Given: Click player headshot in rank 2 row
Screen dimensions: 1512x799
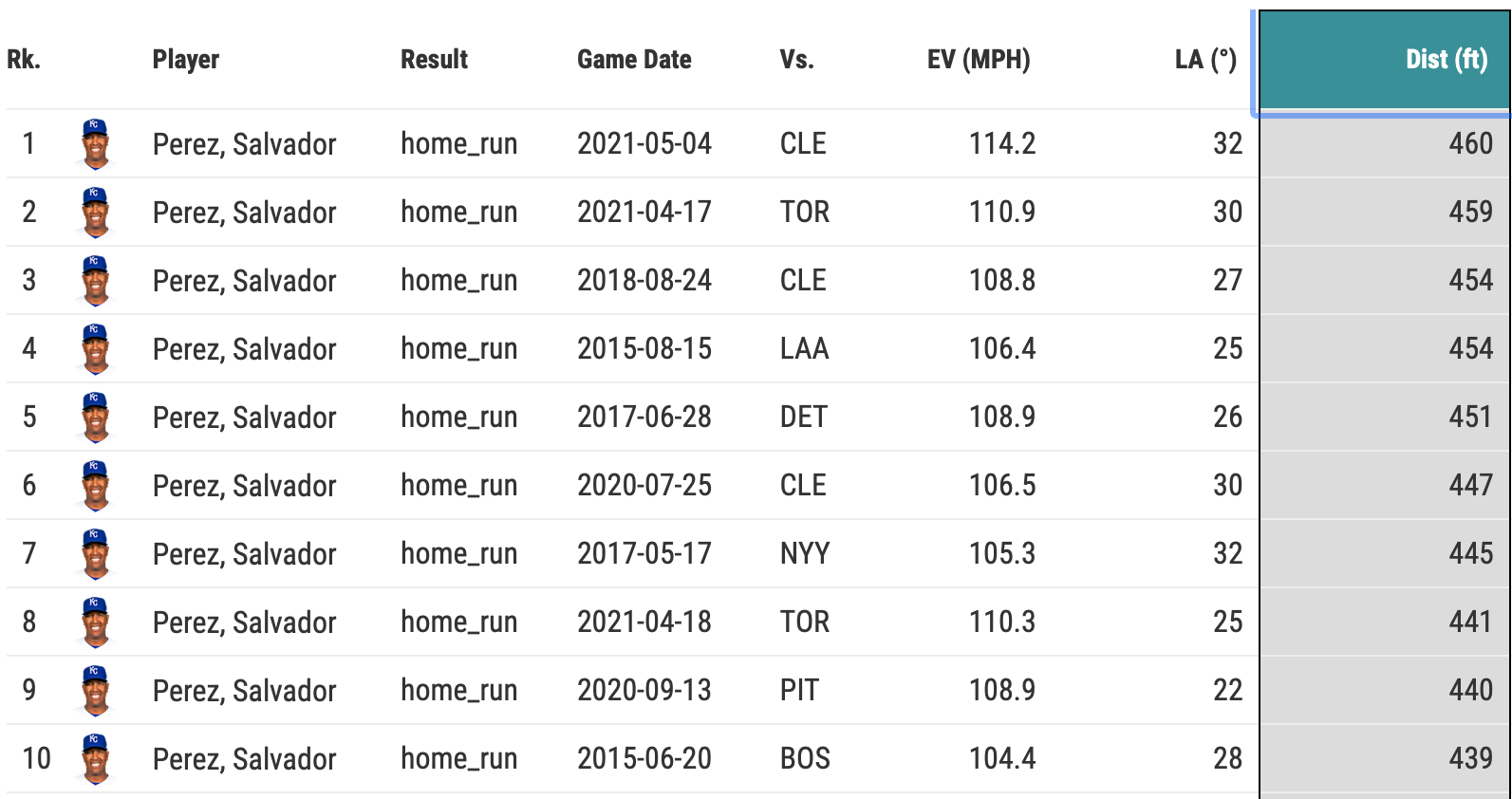Looking at the screenshot, I should click(95, 213).
